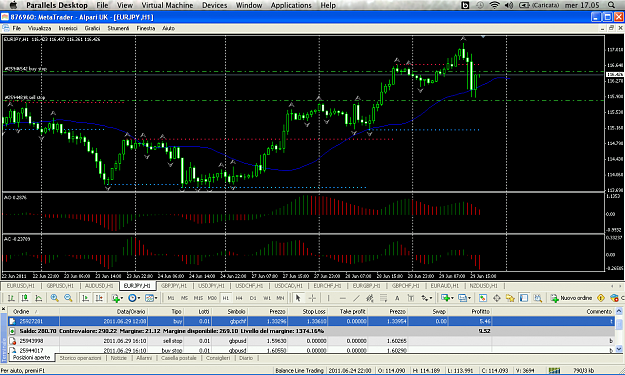Click the terminal list scroll-down arrow
This screenshot has width=625, height=375.
619,349
